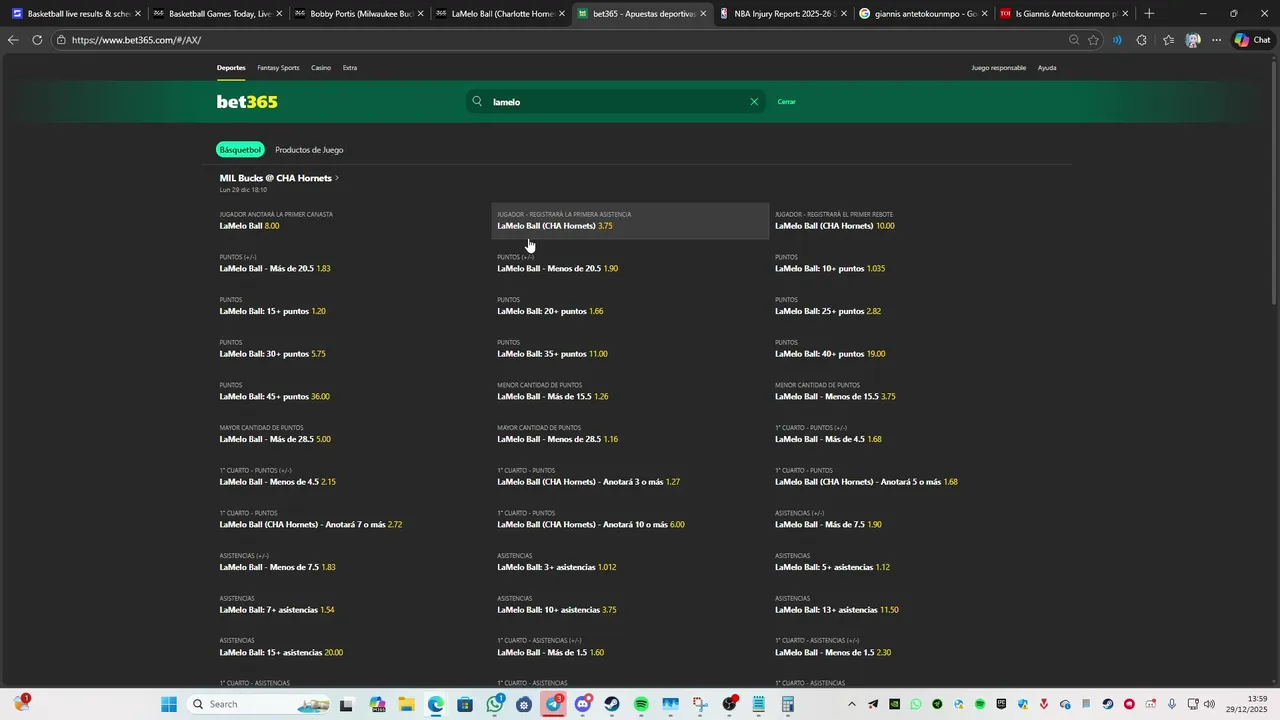Go back using the browser back arrow

13,40
